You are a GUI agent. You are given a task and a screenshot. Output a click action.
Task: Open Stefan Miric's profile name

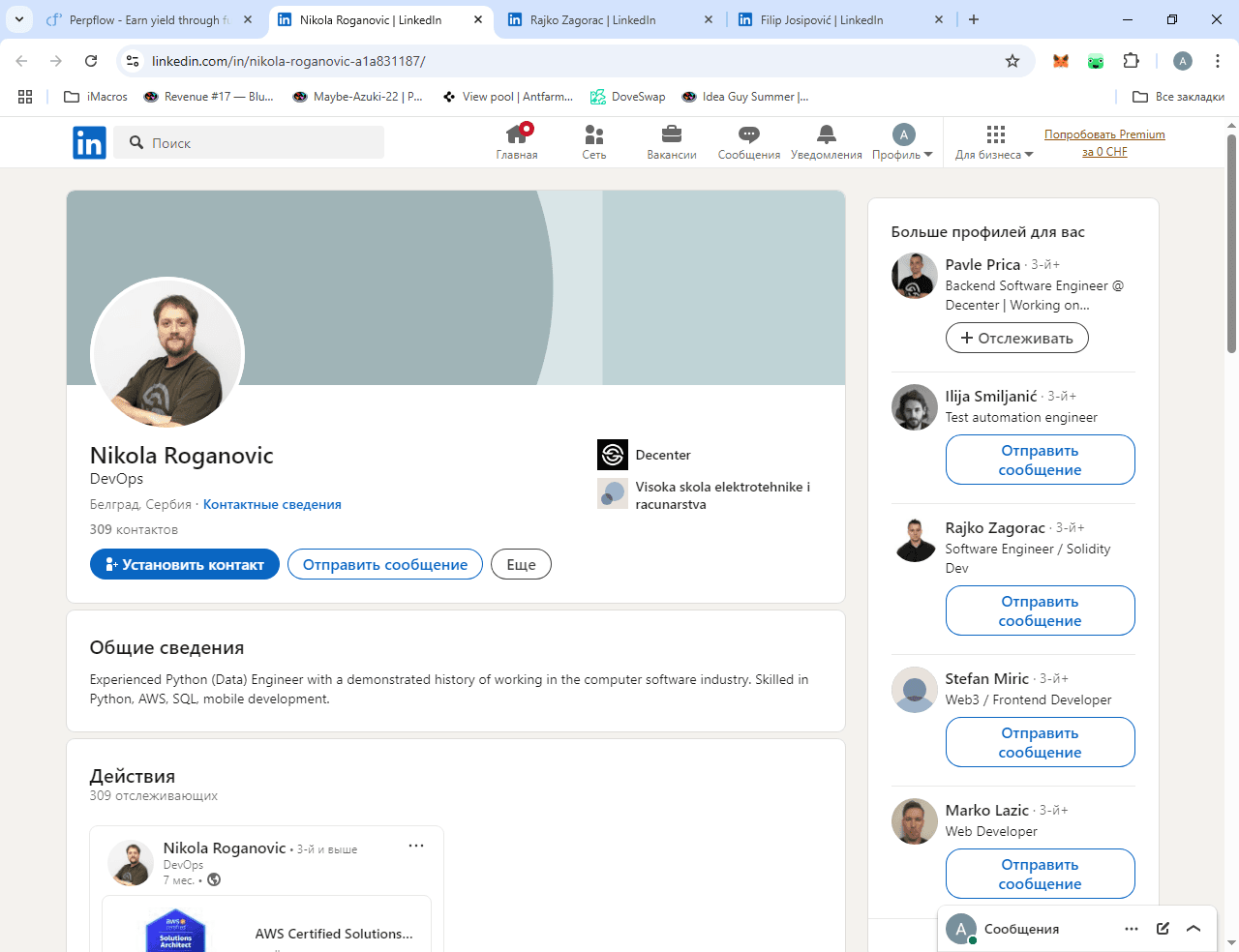(986, 678)
